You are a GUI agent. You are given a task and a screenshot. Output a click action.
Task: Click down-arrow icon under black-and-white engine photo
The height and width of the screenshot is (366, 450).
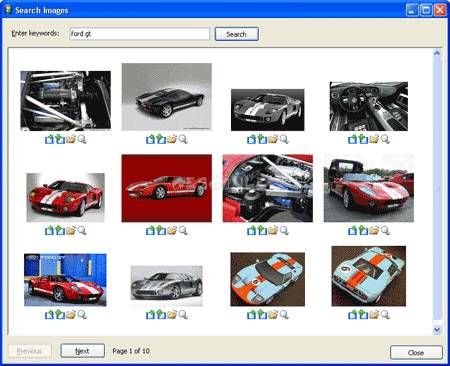[60, 139]
